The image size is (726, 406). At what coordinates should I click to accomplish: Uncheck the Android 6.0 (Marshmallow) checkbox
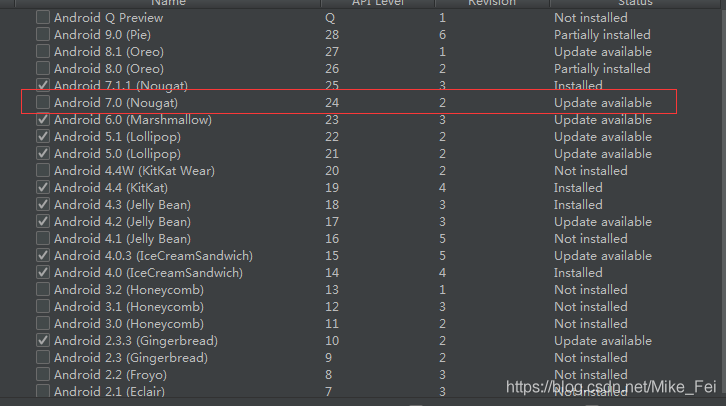click(x=43, y=120)
